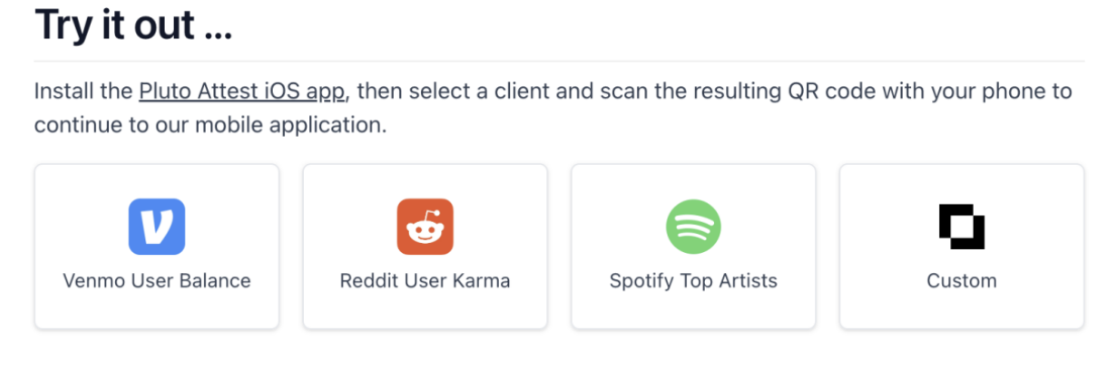This screenshot has height=368, width=1108.
Task: Select the Spotify Top Artists label
Action: [693, 280]
